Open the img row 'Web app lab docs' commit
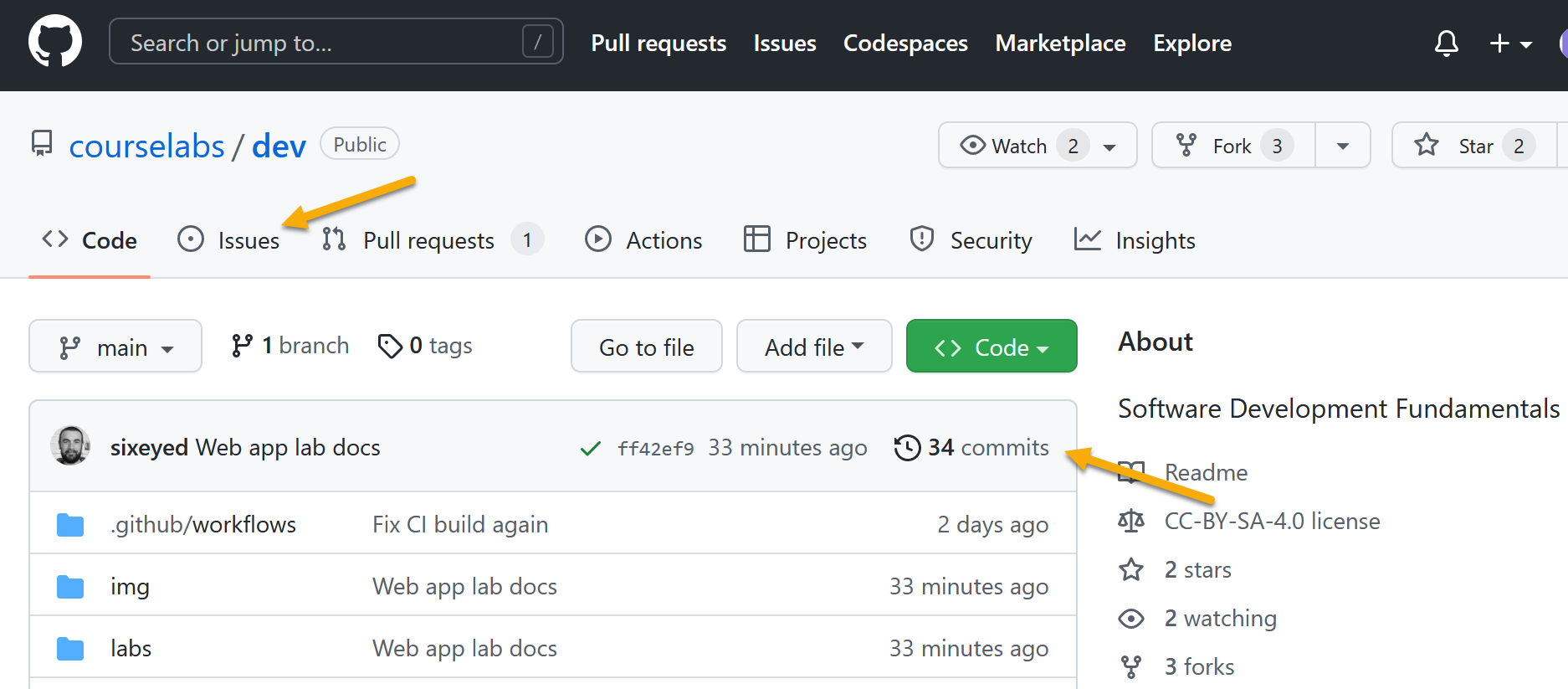The width and height of the screenshot is (1568, 689). [464, 586]
